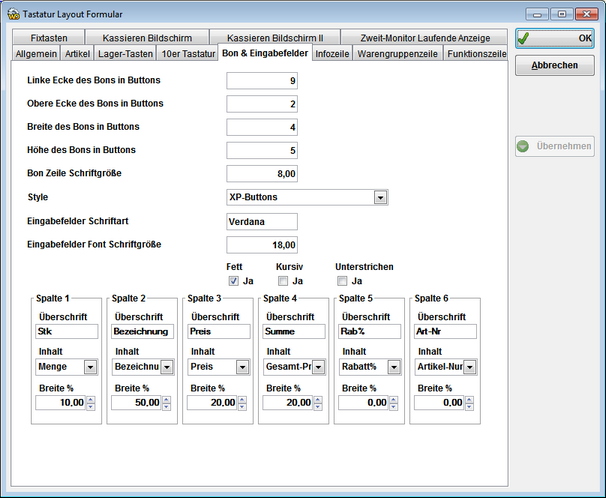Image resolution: width=606 pixels, height=498 pixels.
Task: Select the Artikel tab
Action: click(77, 53)
